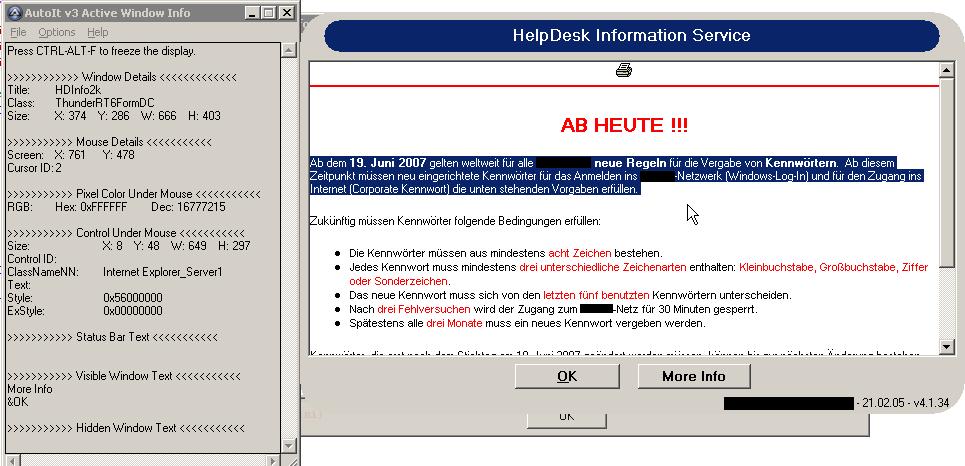Open the Options menu
This screenshot has width=965, height=466.
pyautogui.click(x=56, y=33)
